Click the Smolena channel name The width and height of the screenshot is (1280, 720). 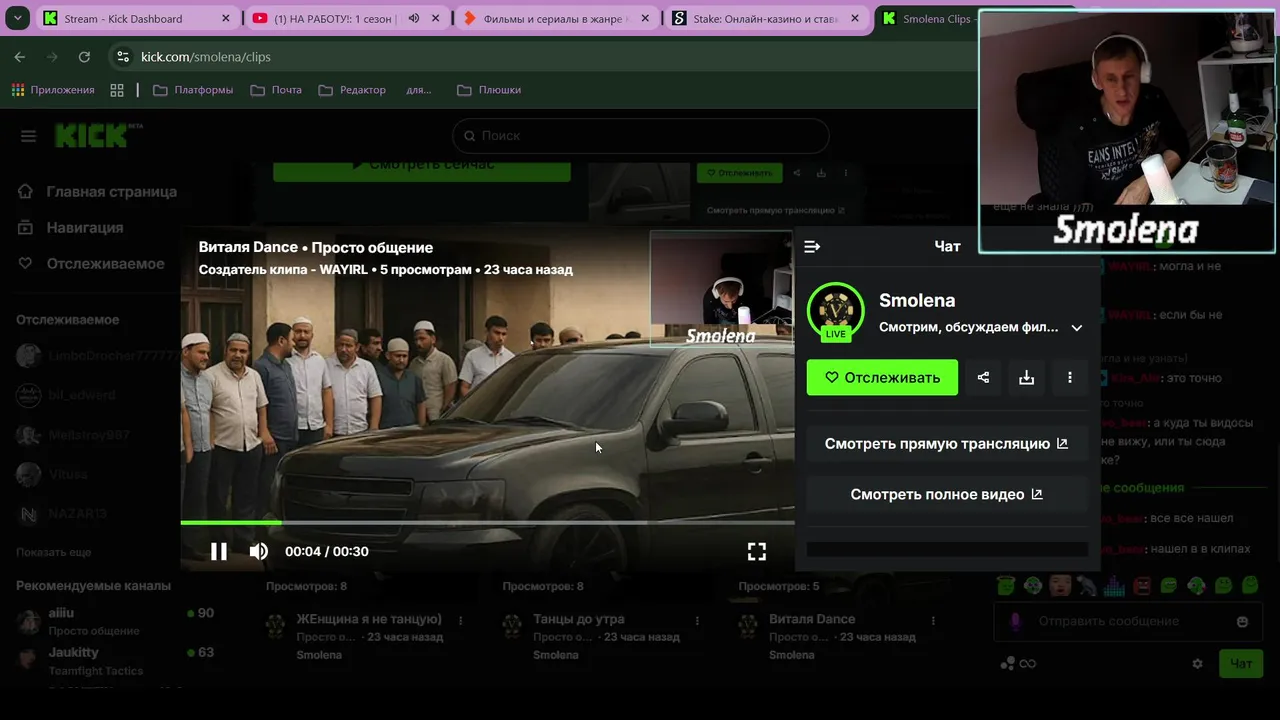(917, 300)
